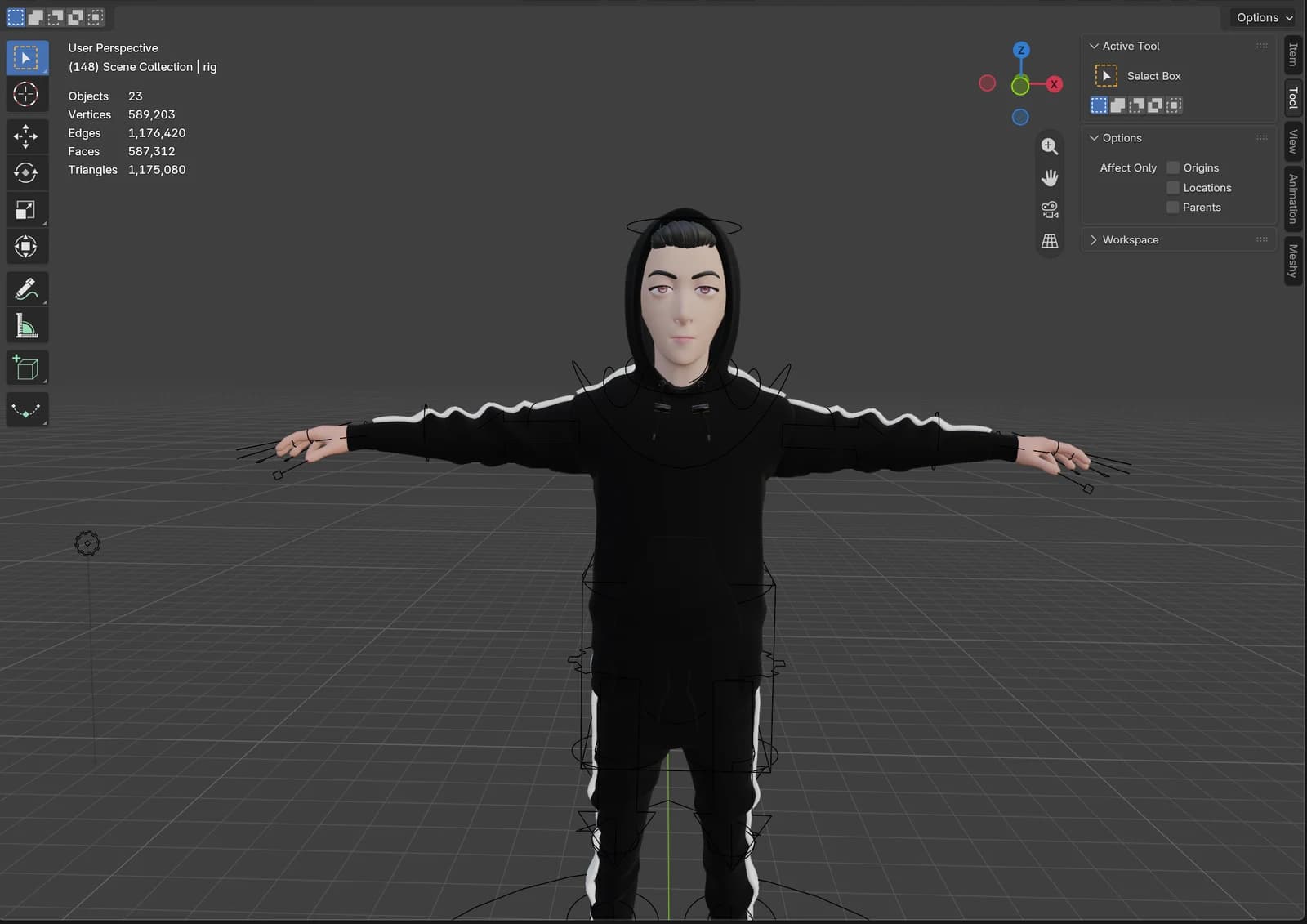Click the rig's head circle control above hood

click(x=684, y=226)
